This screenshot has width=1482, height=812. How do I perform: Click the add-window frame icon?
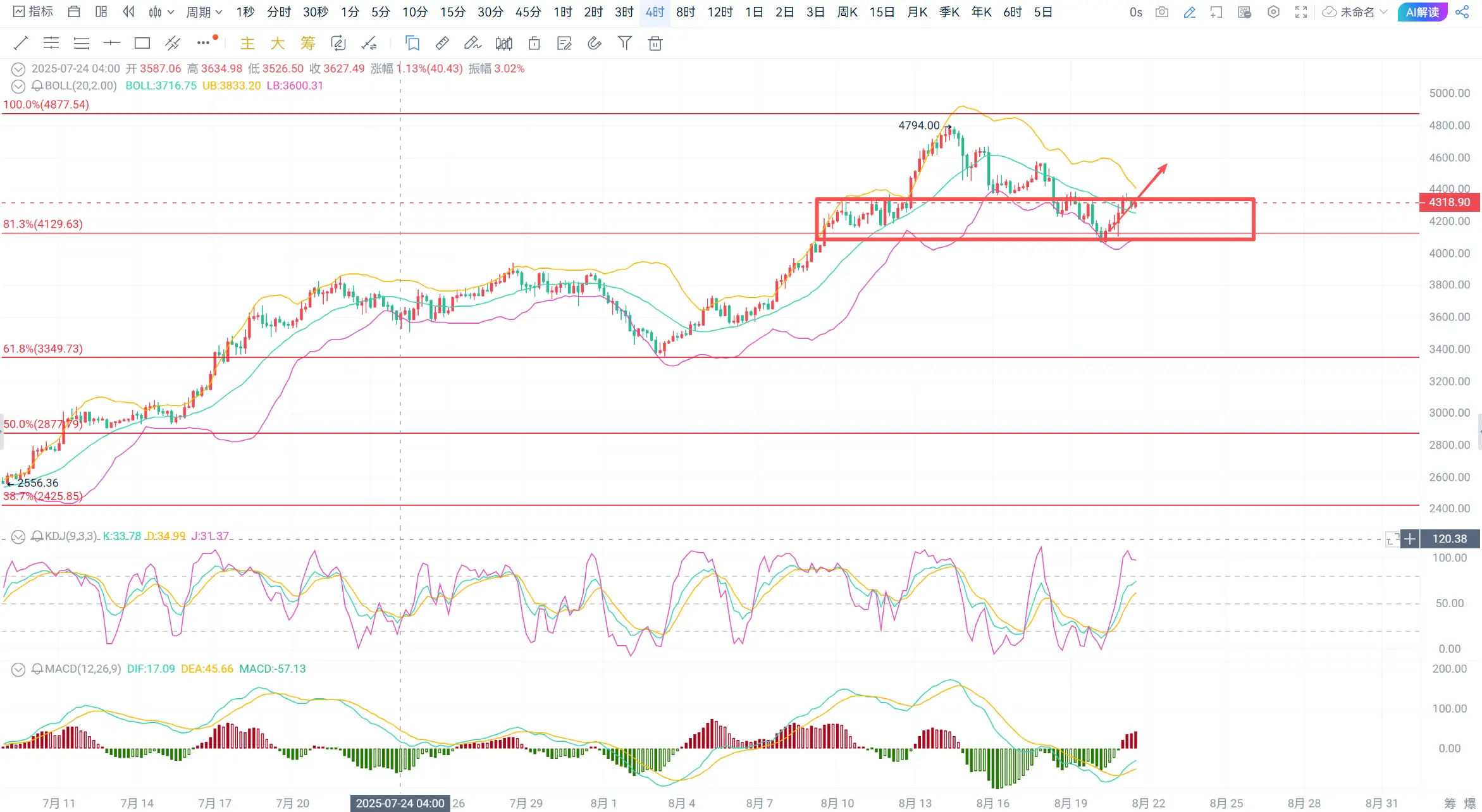click(1216, 11)
